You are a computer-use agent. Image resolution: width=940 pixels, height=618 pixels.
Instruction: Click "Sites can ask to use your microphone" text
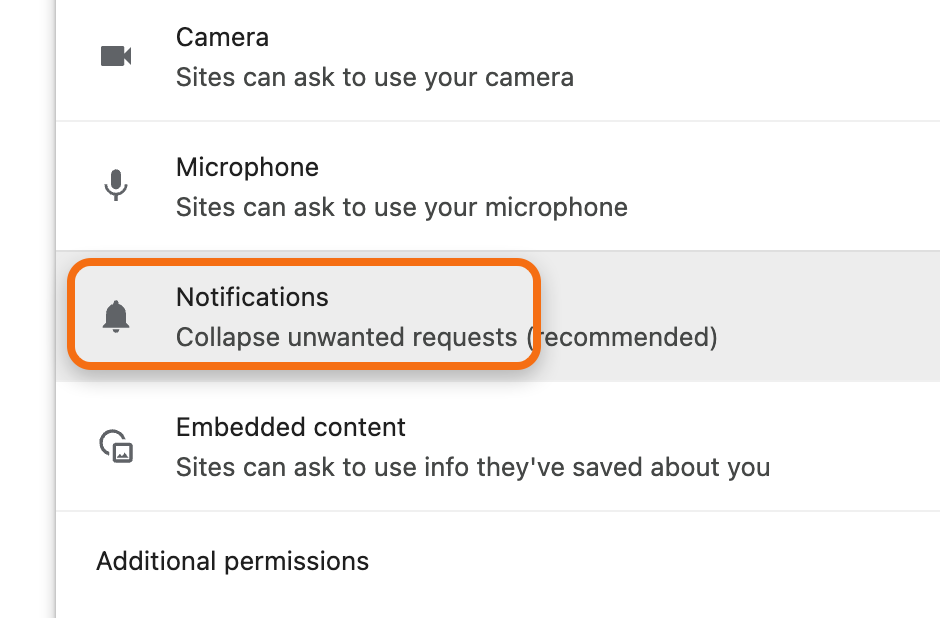pyautogui.click(x=402, y=207)
